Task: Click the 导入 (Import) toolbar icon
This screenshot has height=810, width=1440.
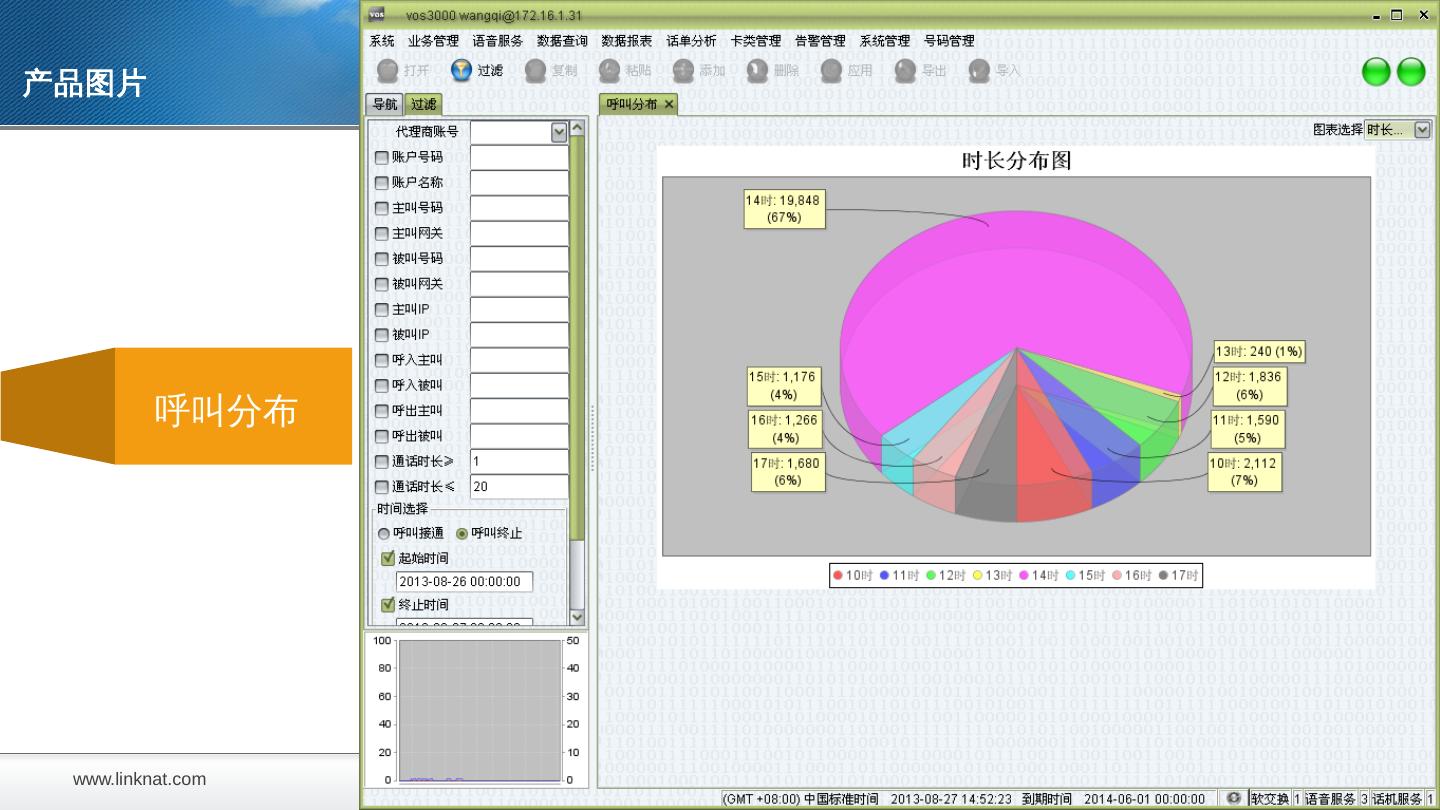Action: tap(980, 71)
